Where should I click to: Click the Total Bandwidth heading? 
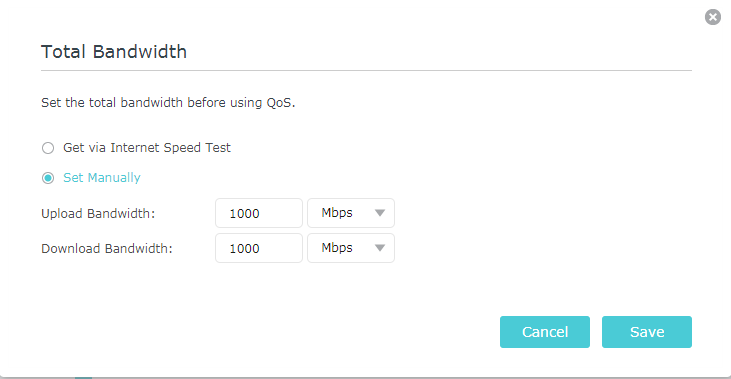[x=114, y=52]
